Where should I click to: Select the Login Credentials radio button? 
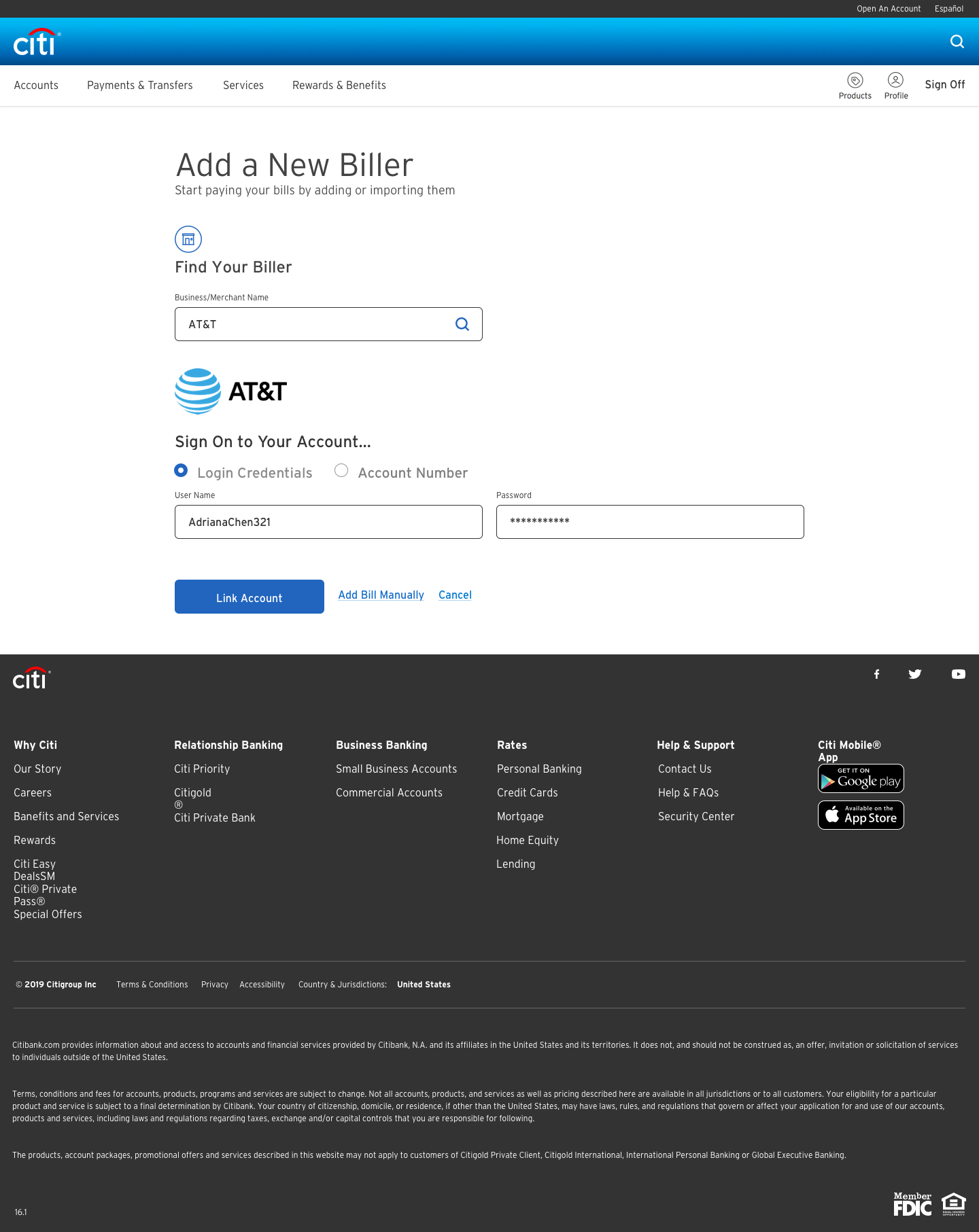click(181, 470)
